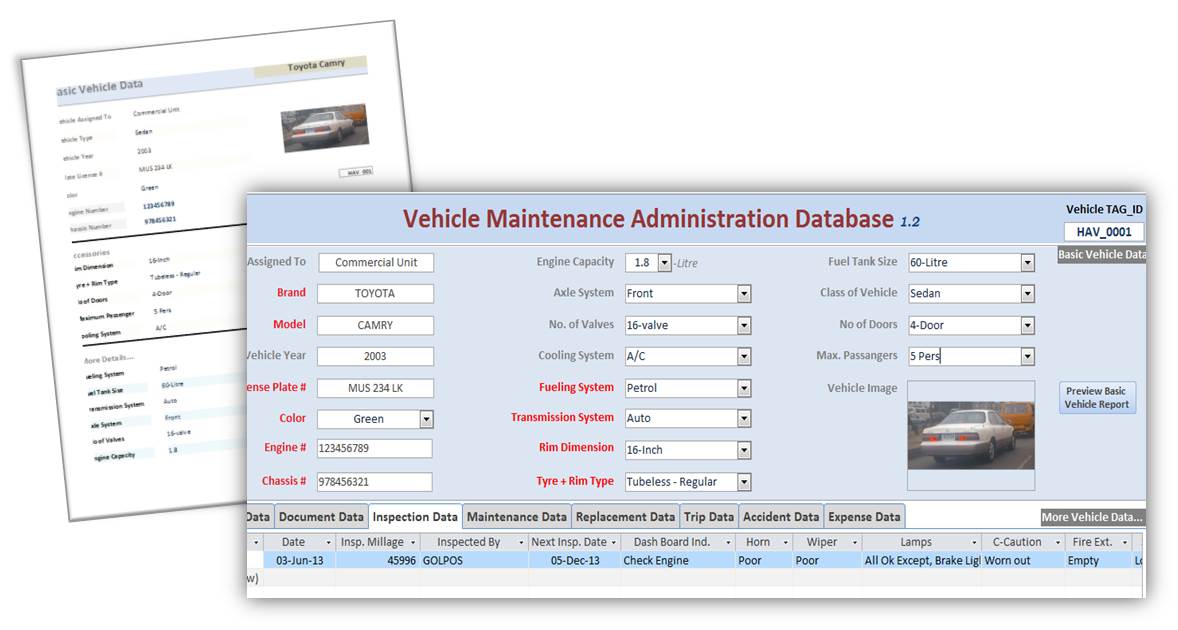
Task: Expand the Fuel Tank Size dropdown
Action: 1027,263
